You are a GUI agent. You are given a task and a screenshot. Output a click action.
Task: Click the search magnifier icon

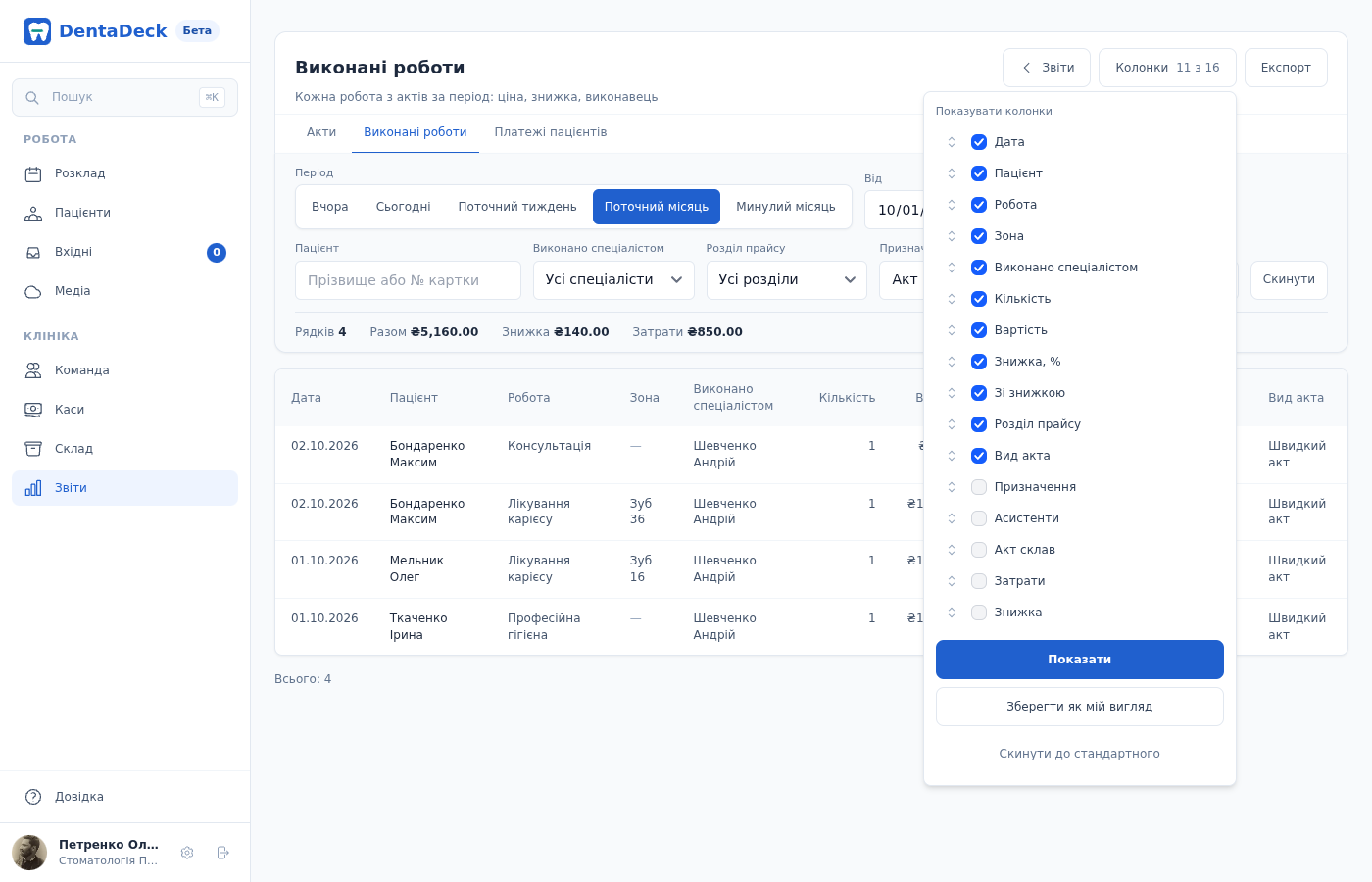click(32, 98)
